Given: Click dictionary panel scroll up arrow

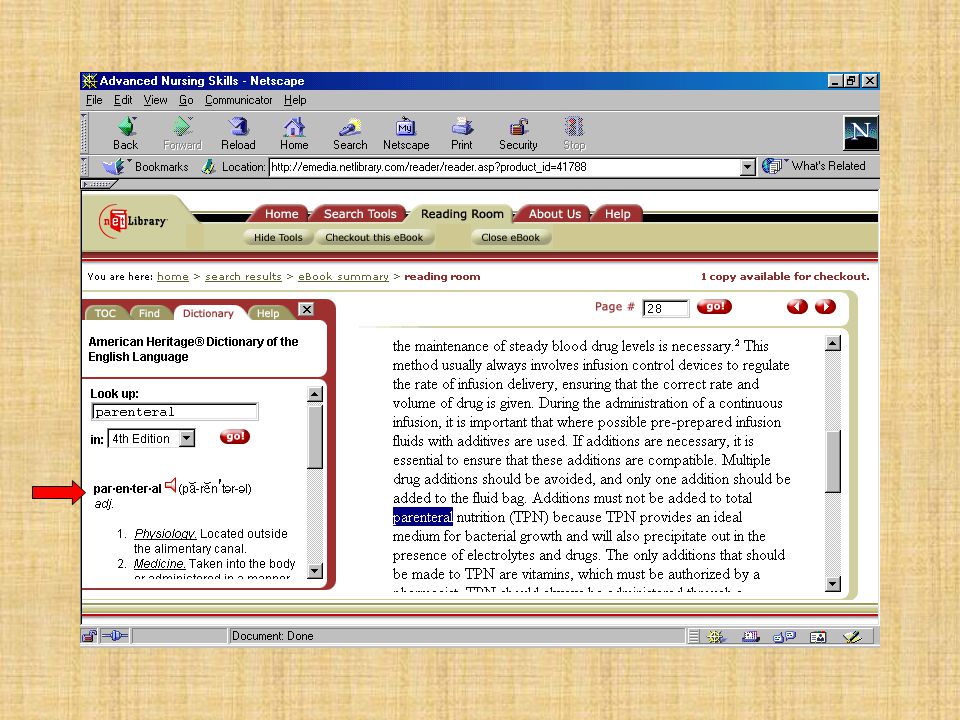Looking at the screenshot, I should (x=315, y=394).
